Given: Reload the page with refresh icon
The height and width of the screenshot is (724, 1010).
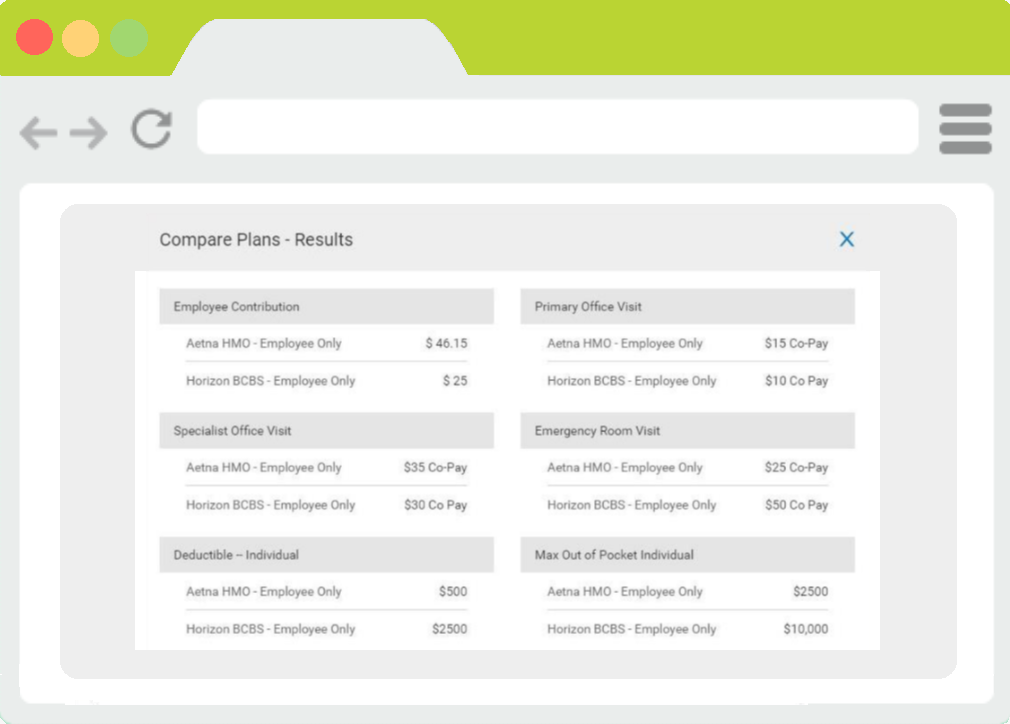Looking at the screenshot, I should click(x=152, y=129).
